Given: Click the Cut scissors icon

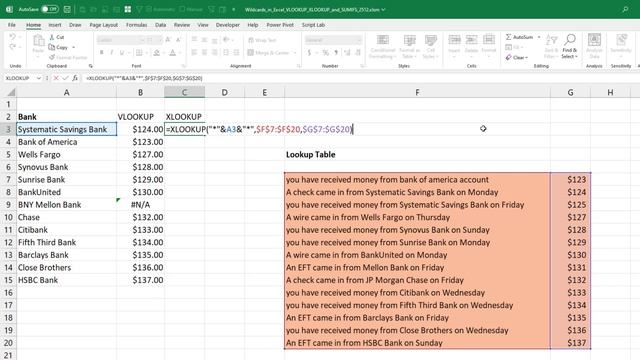Looking at the screenshot, I should pos(52,37).
